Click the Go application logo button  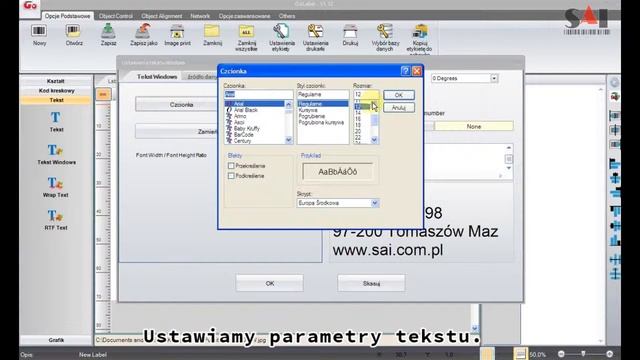30,6
